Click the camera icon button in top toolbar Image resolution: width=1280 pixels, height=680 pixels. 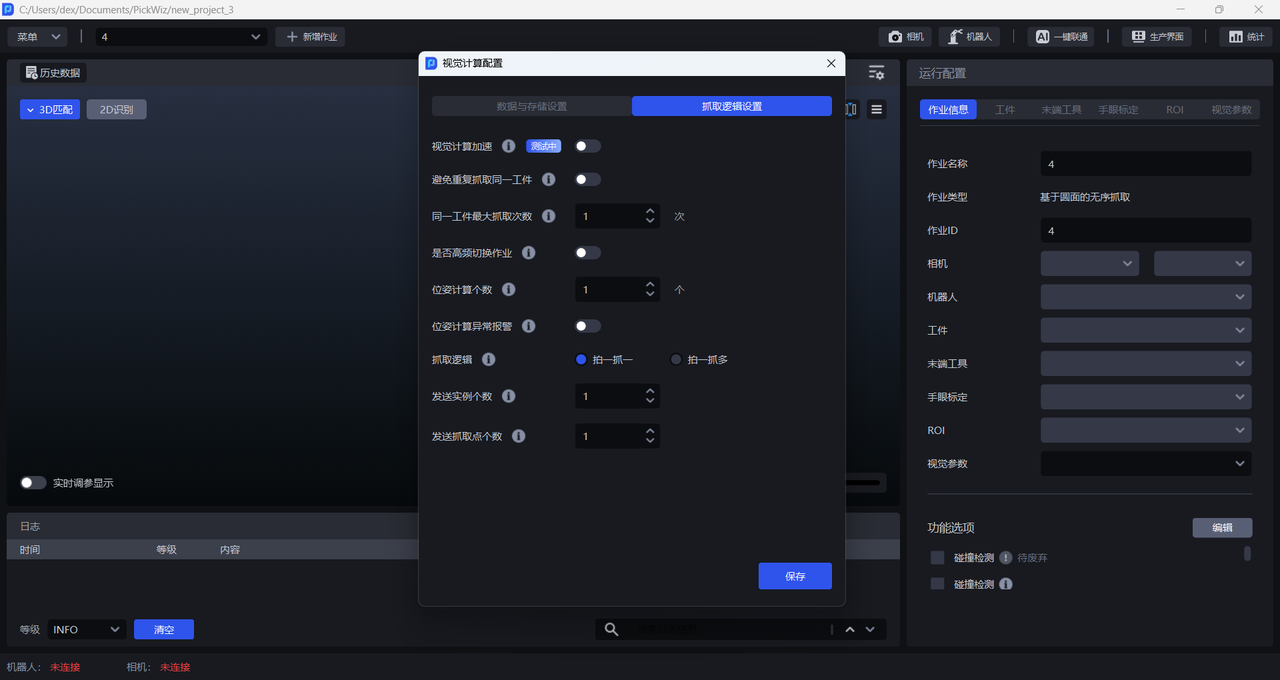tap(905, 37)
